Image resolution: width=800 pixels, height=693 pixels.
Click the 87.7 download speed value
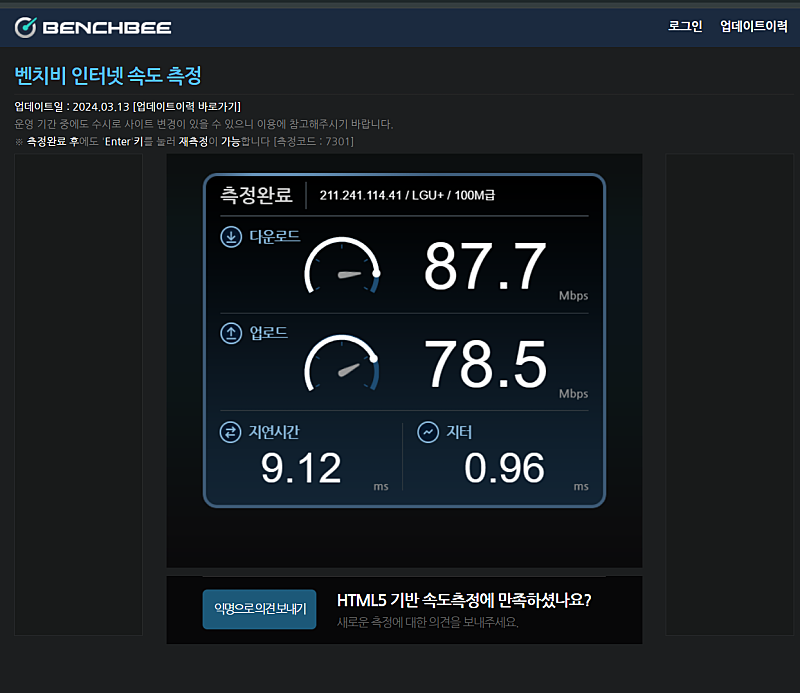point(485,268)
